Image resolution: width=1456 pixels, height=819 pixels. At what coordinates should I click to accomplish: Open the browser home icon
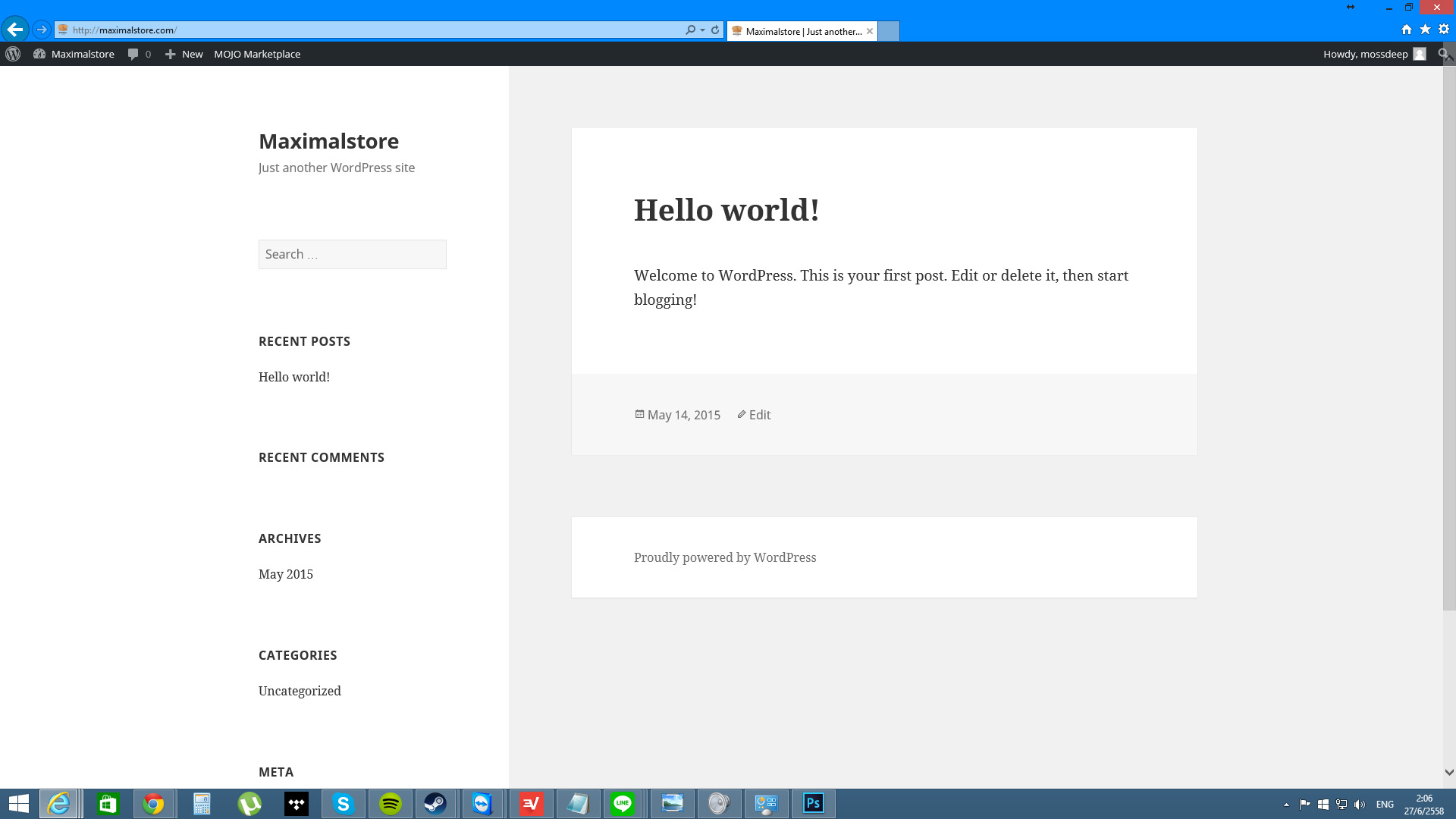(1407, 30)
